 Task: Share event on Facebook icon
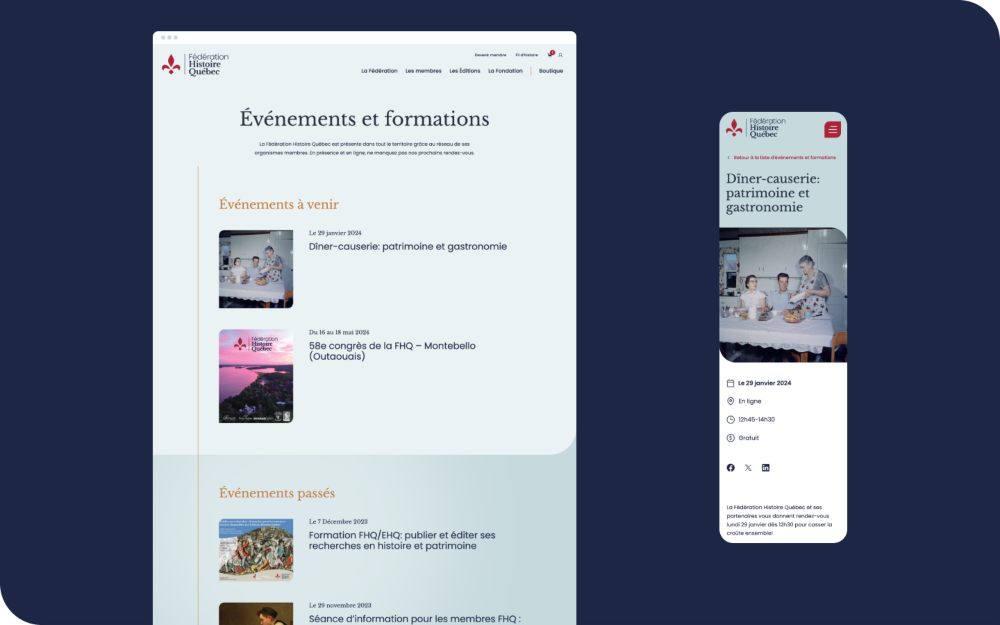click(730, 468)
